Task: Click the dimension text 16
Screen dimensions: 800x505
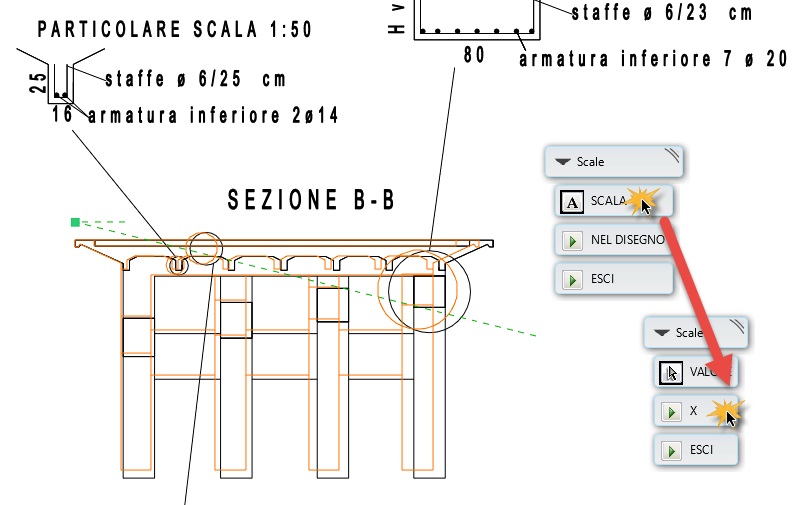Action: point(62,114)
